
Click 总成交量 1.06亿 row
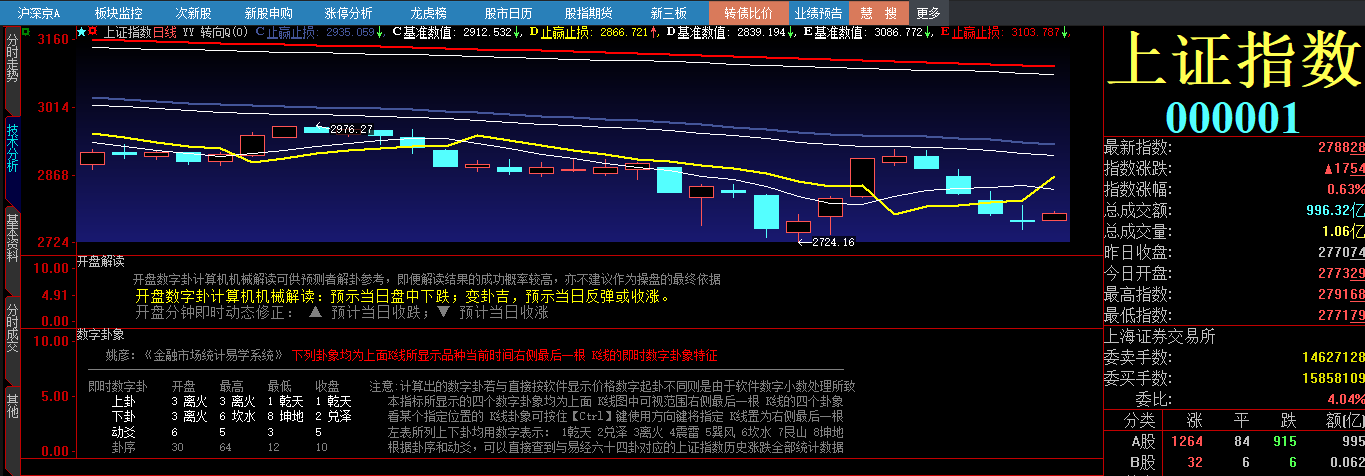click(1234, 231)
